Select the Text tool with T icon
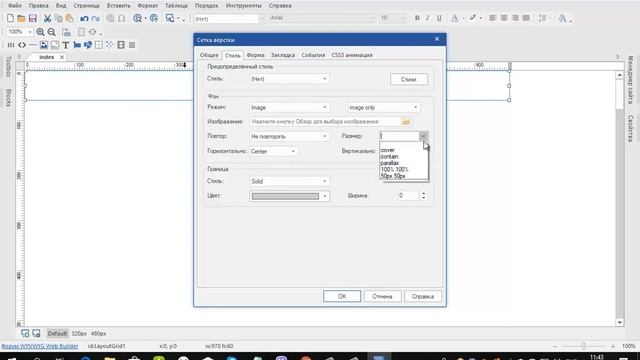The image size is (640, 360). [65, 45]
